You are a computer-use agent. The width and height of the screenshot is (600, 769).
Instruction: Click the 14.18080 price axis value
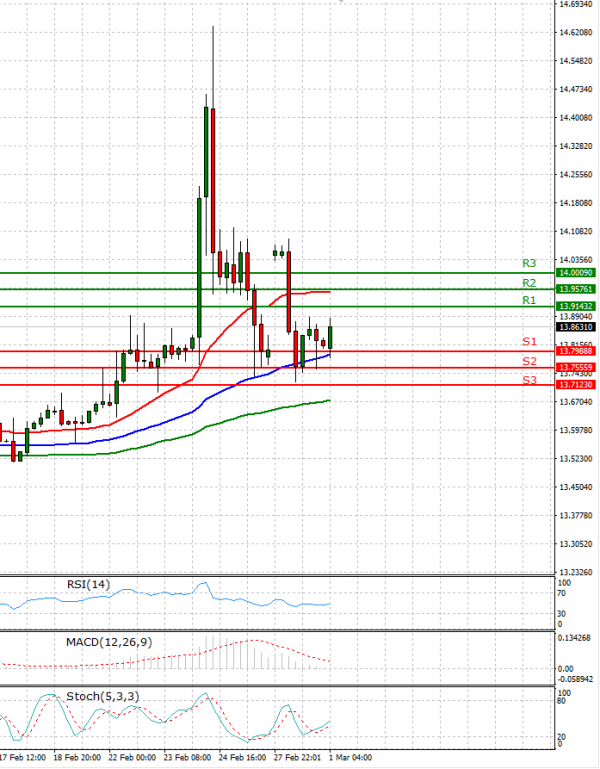[575, 203]
